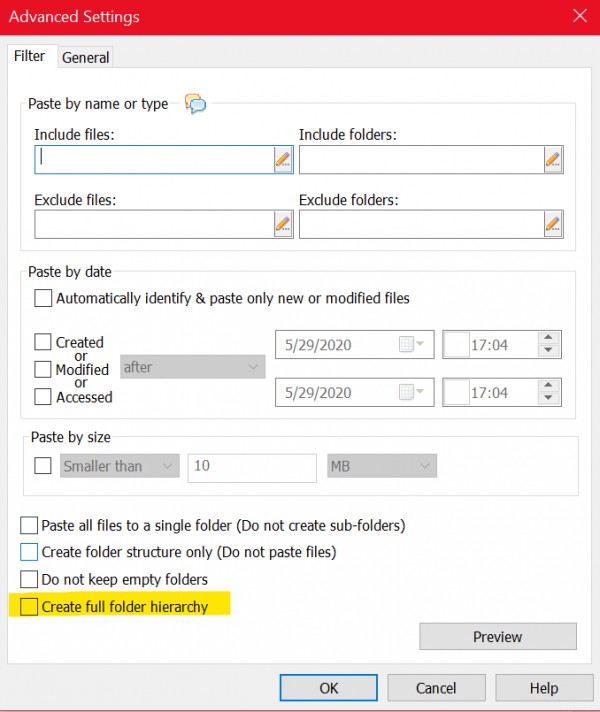Click the pencil icon beside Exclude files
The width and height of the screenshot is (600, 712).
click(x=283, y=224)
